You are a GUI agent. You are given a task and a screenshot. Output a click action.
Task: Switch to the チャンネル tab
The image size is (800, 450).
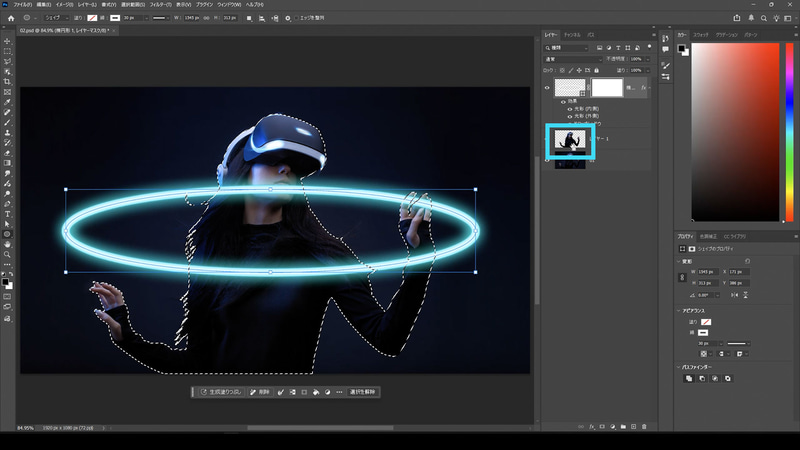pos(572,35)
